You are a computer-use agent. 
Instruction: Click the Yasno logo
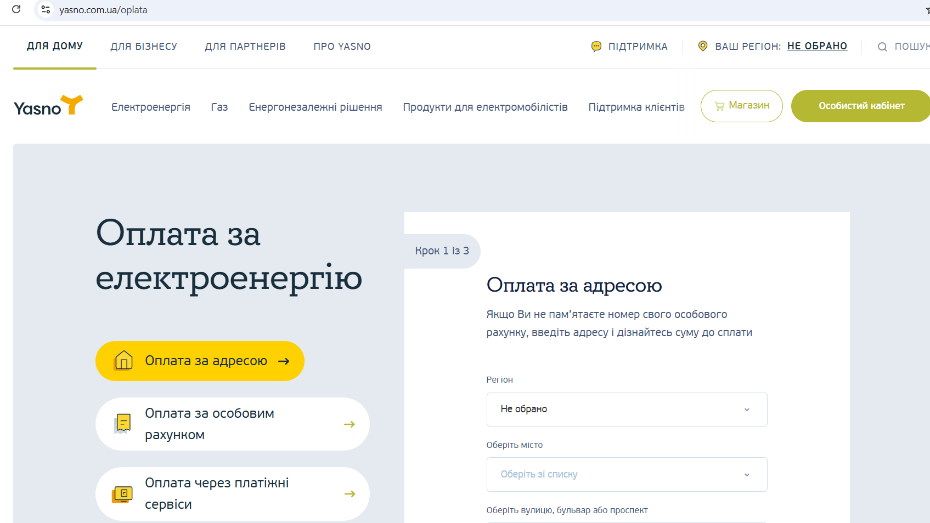[x=48, y=106]
